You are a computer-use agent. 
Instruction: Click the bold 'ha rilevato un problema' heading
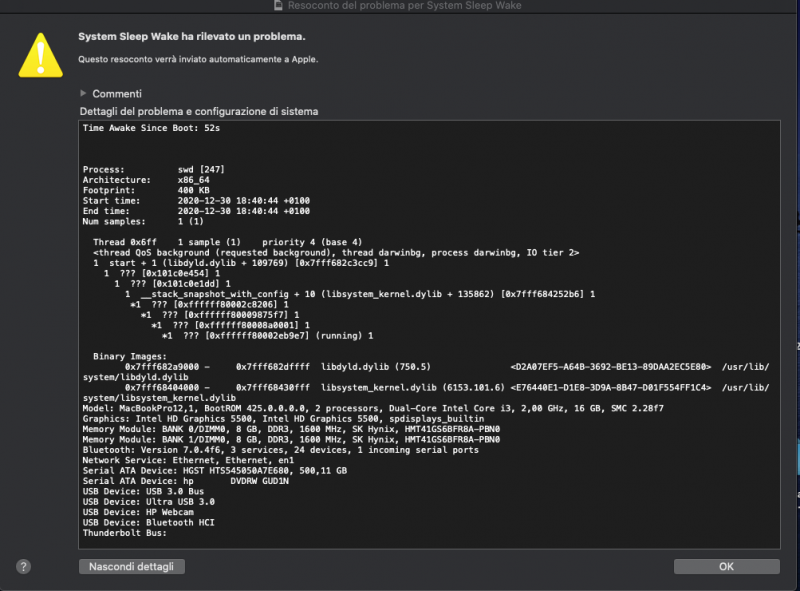[192, 37]
